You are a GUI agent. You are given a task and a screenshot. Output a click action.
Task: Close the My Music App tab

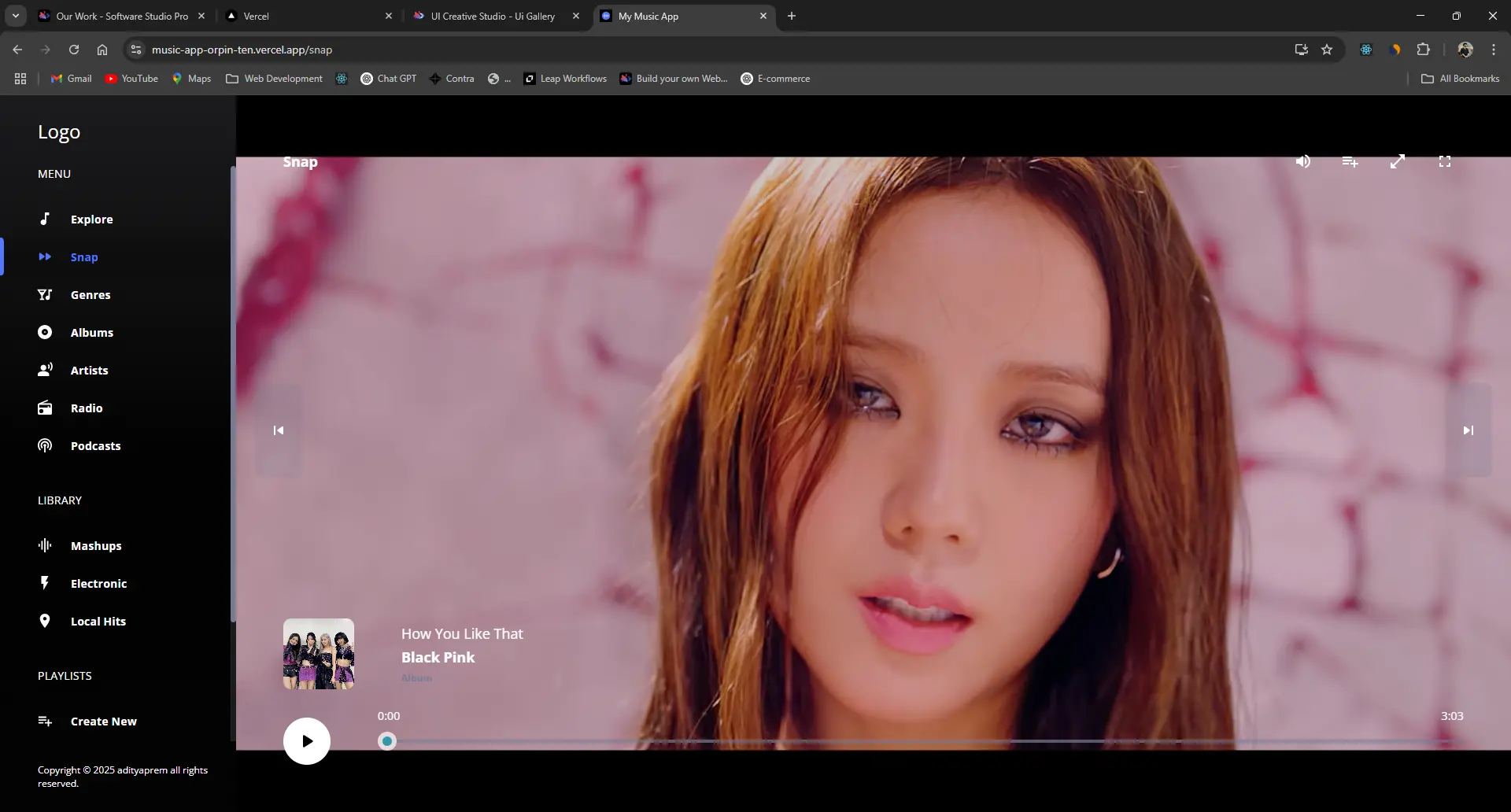pos(763,16)
